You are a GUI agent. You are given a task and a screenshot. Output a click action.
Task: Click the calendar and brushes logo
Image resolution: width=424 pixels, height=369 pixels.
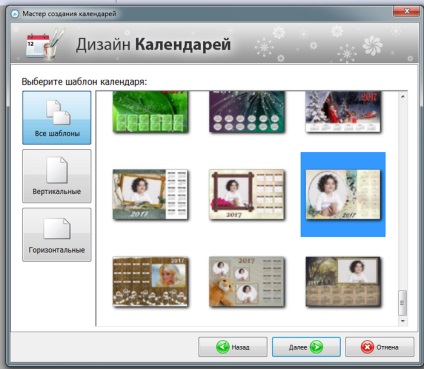coord(44,44)
